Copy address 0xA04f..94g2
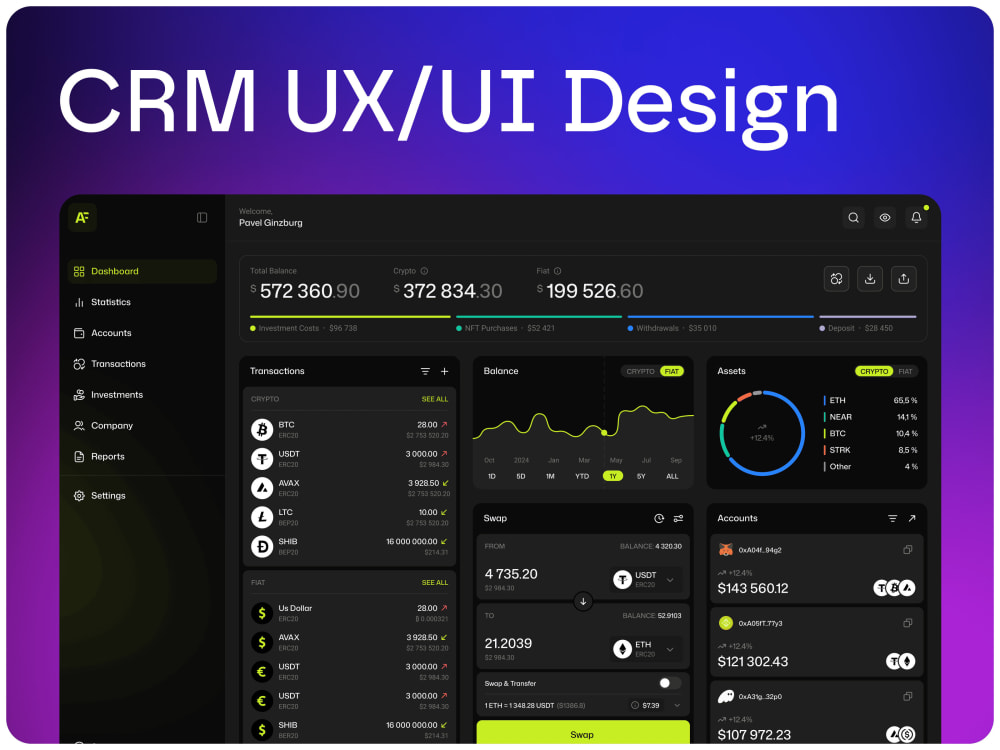Screen dimensions: 1000x750 click(x=908, y=550)
